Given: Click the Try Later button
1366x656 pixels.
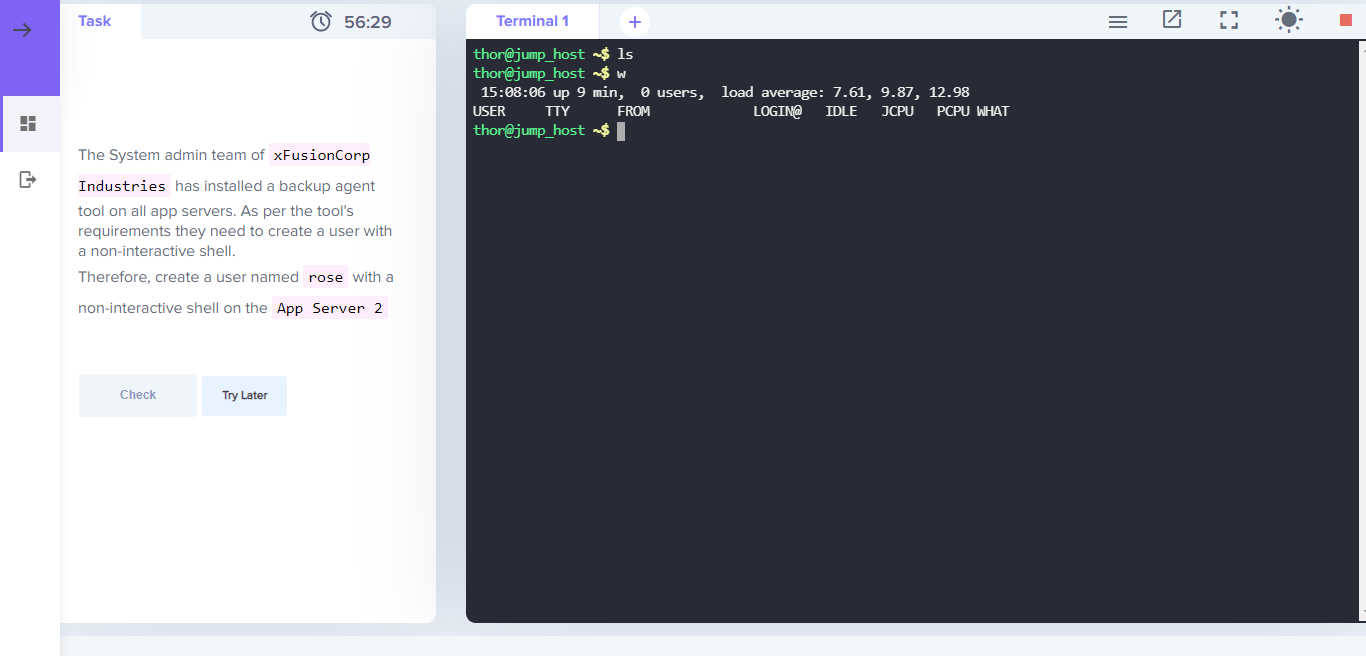Looking at the screenshot, I should [244, 396].
